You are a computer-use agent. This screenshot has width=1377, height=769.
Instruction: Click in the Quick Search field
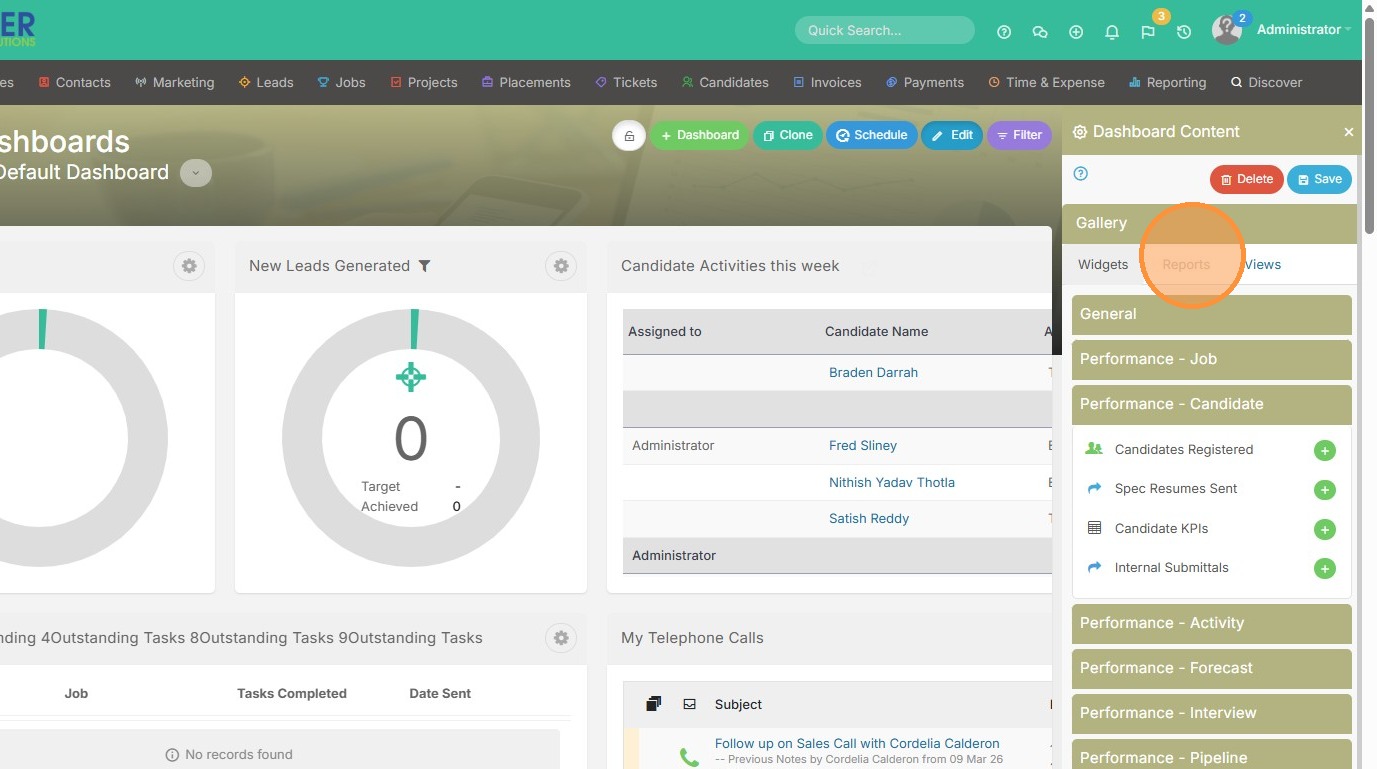coord(884,30)
